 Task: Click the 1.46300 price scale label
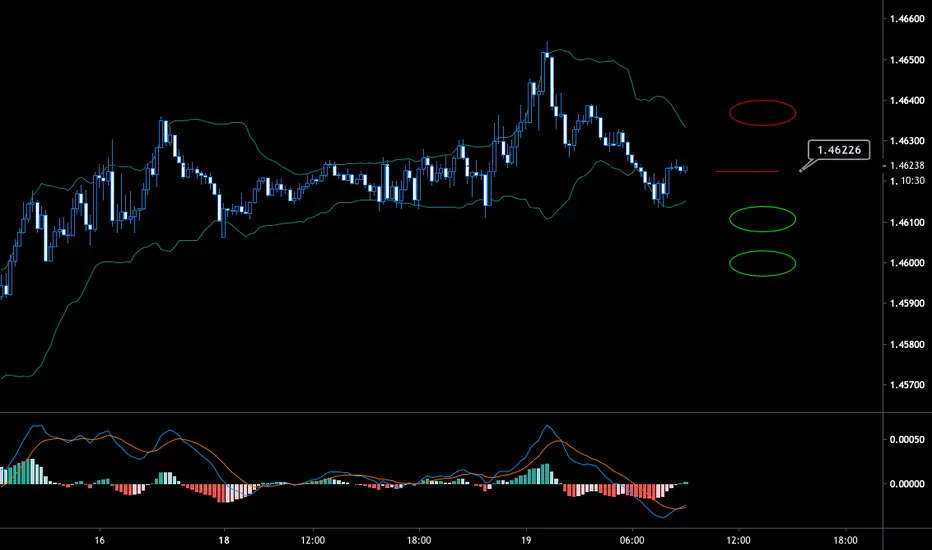907,141
